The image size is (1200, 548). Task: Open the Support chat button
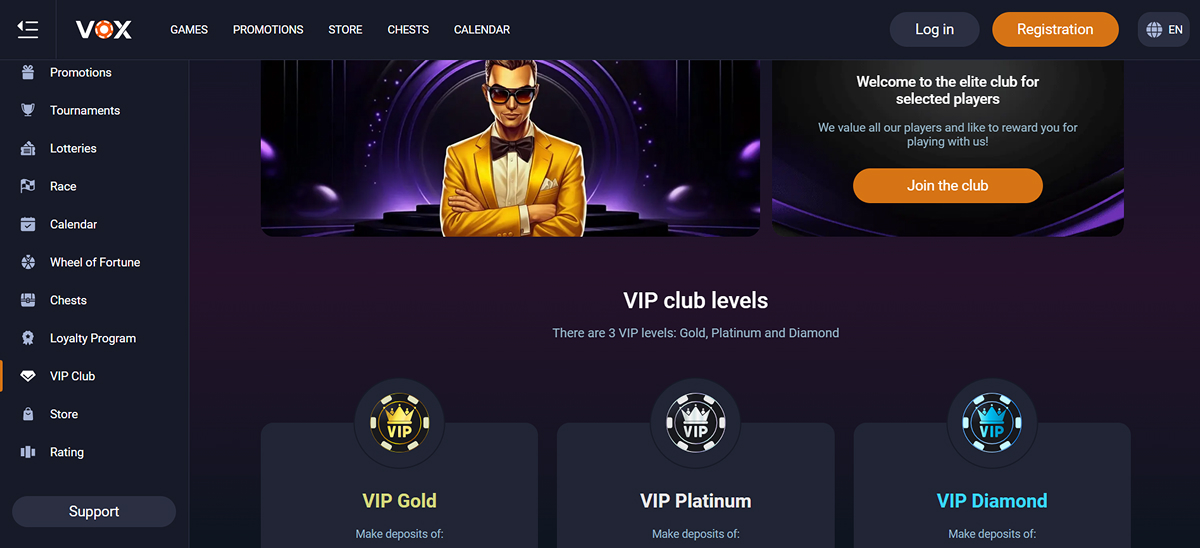click(94, 511)
